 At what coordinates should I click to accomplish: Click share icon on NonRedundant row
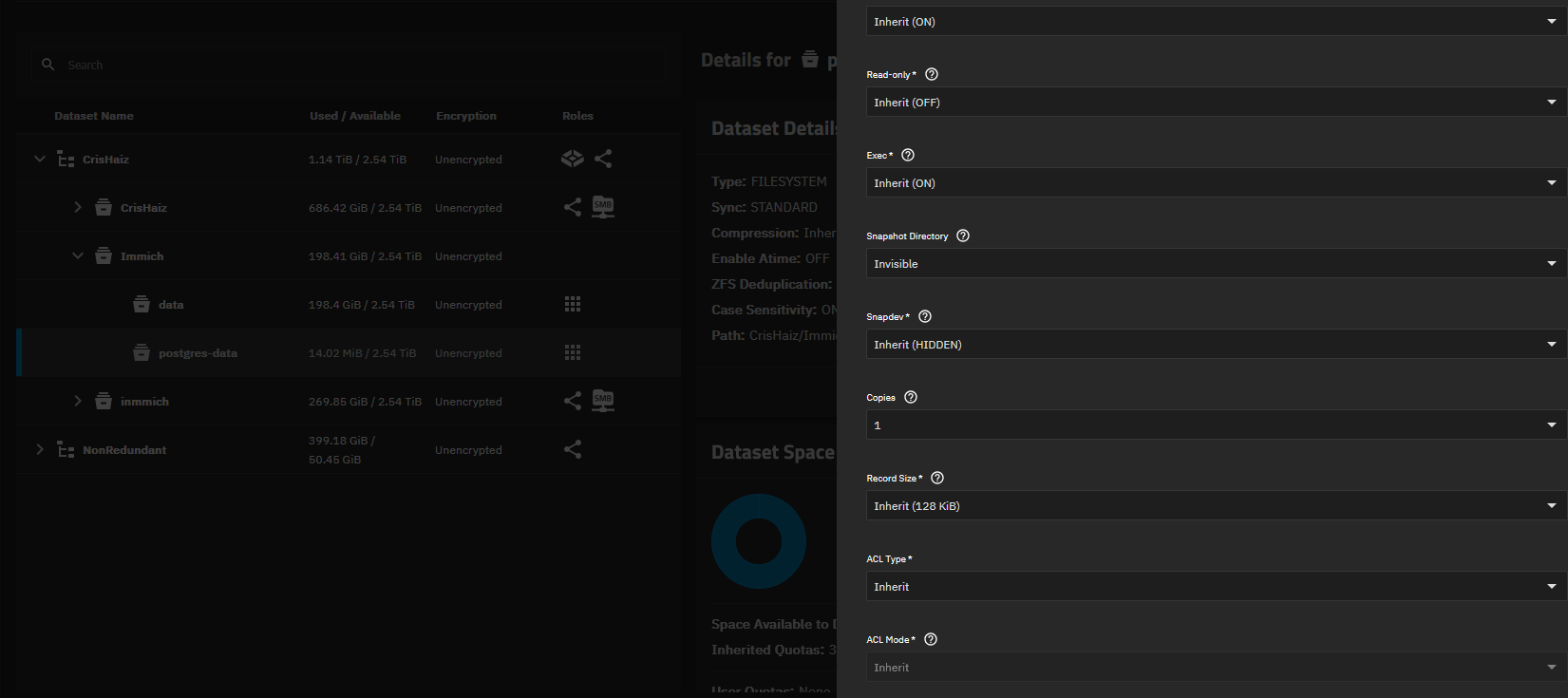(x=573, y=449)
